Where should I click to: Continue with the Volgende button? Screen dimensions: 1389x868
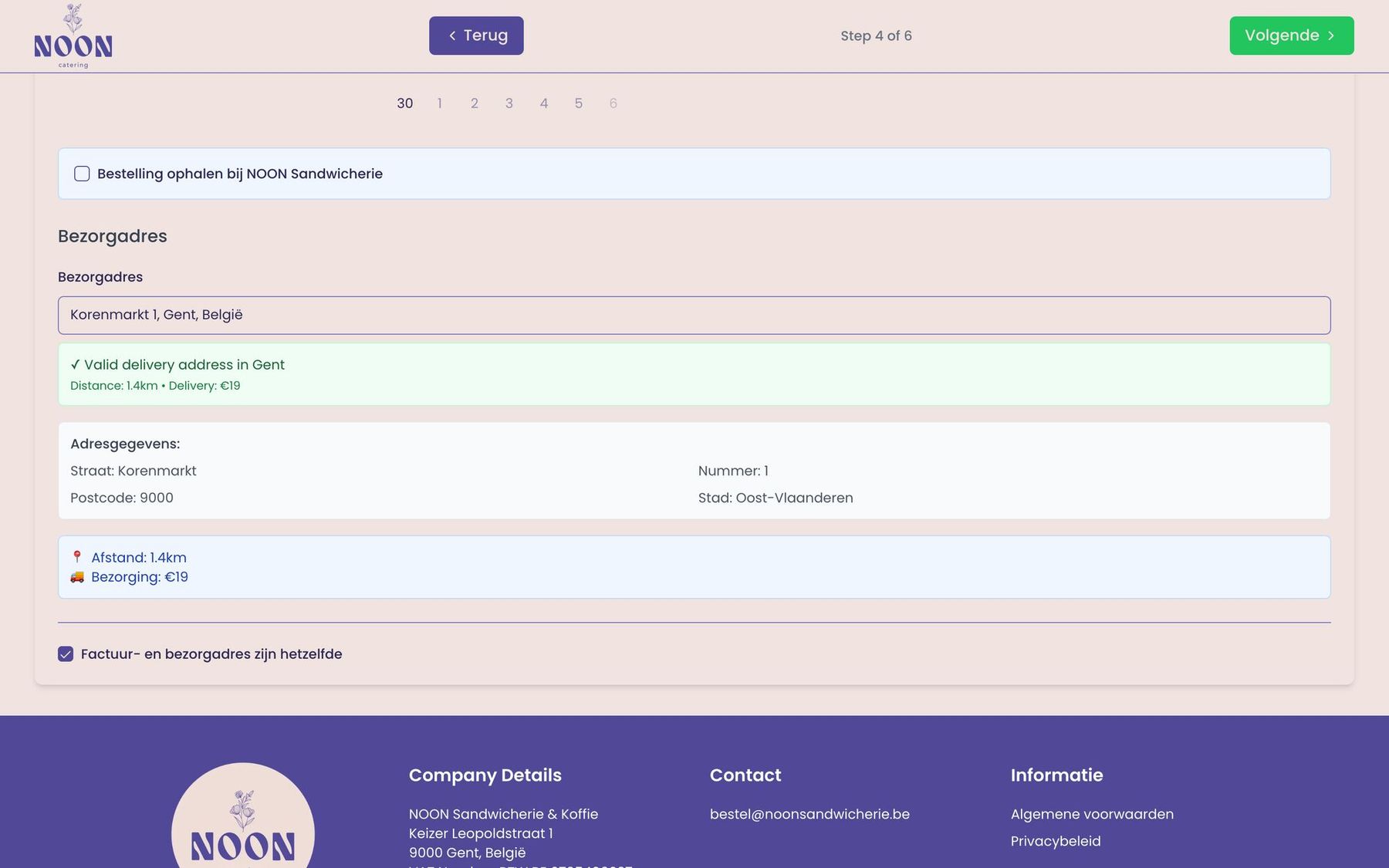point(1292,35)
